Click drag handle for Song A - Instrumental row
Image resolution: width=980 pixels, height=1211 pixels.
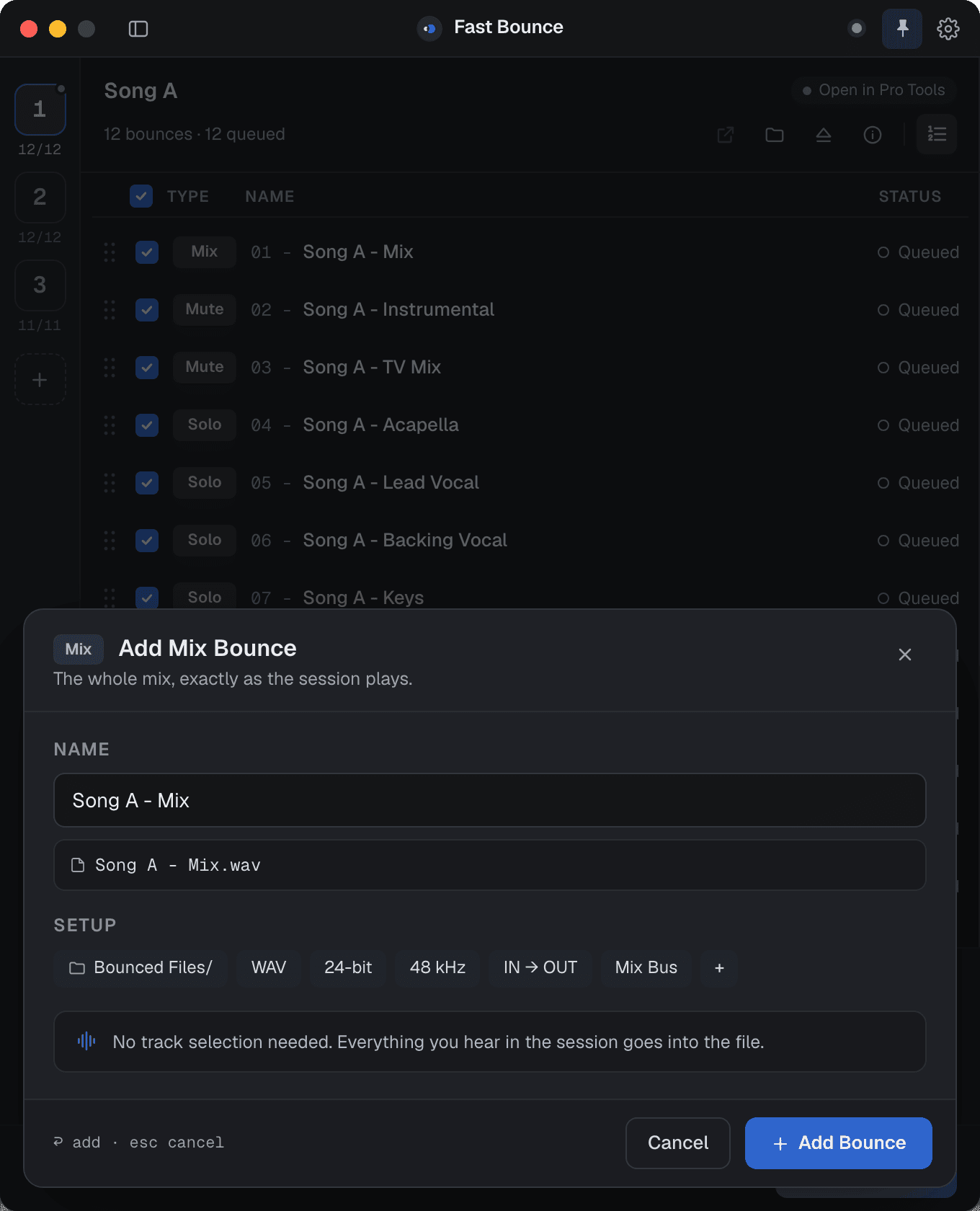click(x=110, y=310)
